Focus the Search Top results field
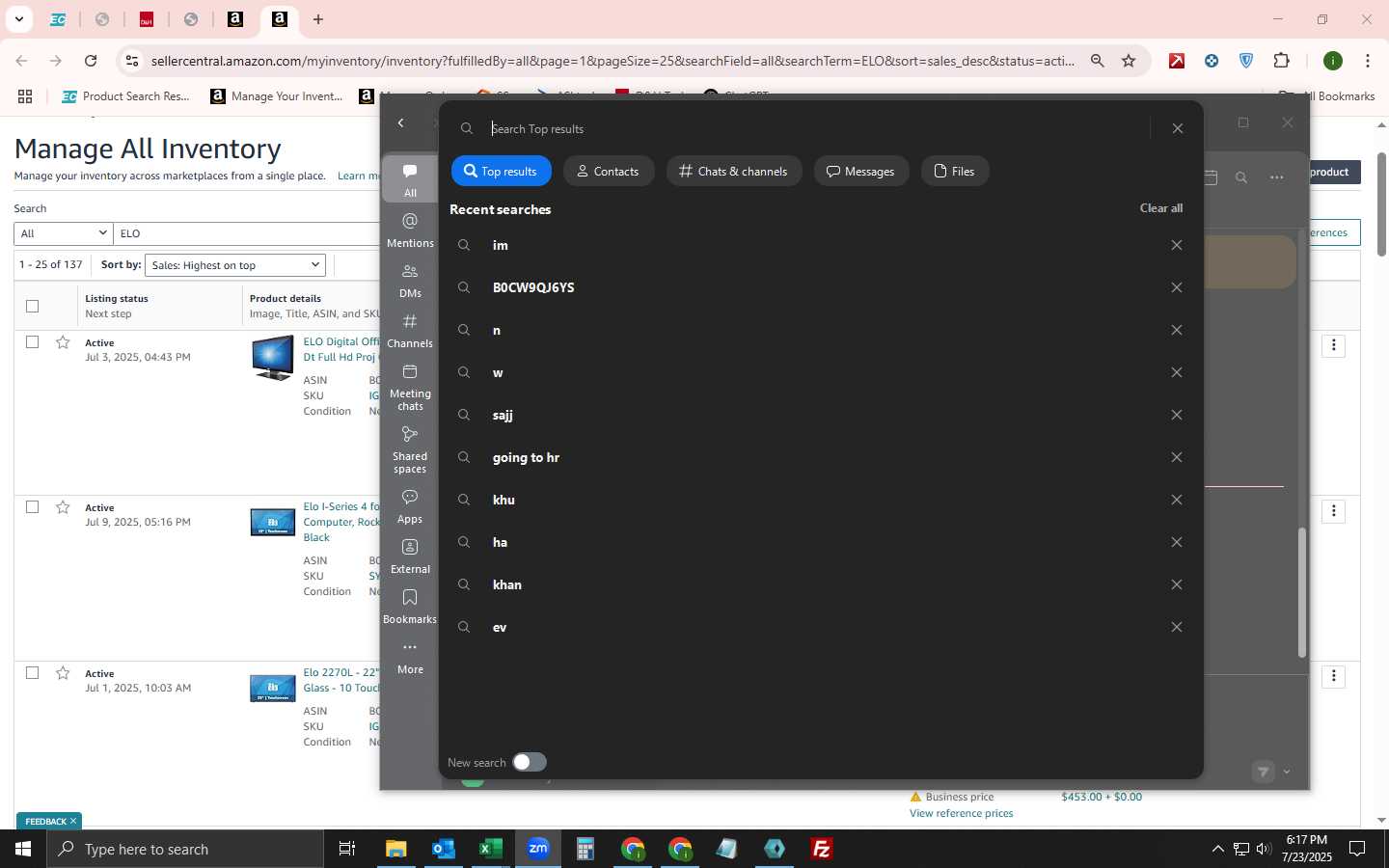The width and height of the screenshot is (1389, 868). [818, 128]
